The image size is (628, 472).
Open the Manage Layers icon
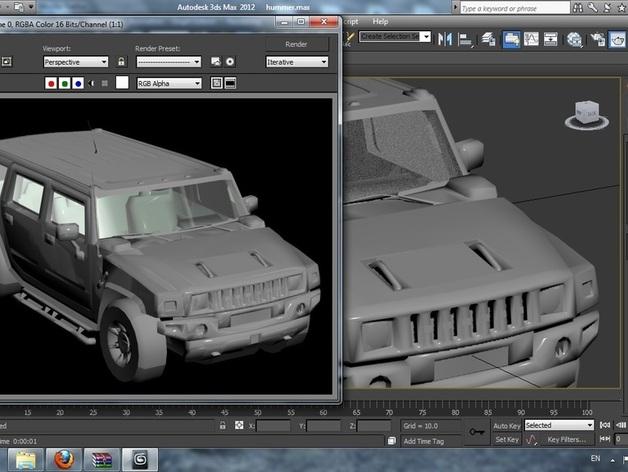coord(489,39)
